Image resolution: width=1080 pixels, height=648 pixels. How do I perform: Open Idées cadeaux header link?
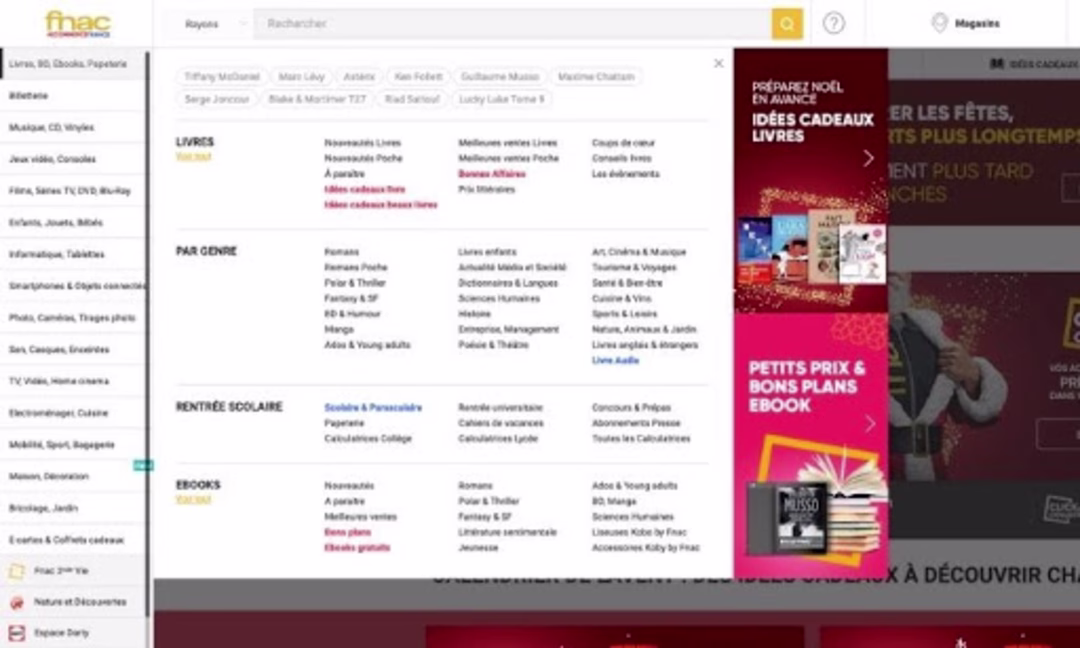click(x=1034, y=64)
